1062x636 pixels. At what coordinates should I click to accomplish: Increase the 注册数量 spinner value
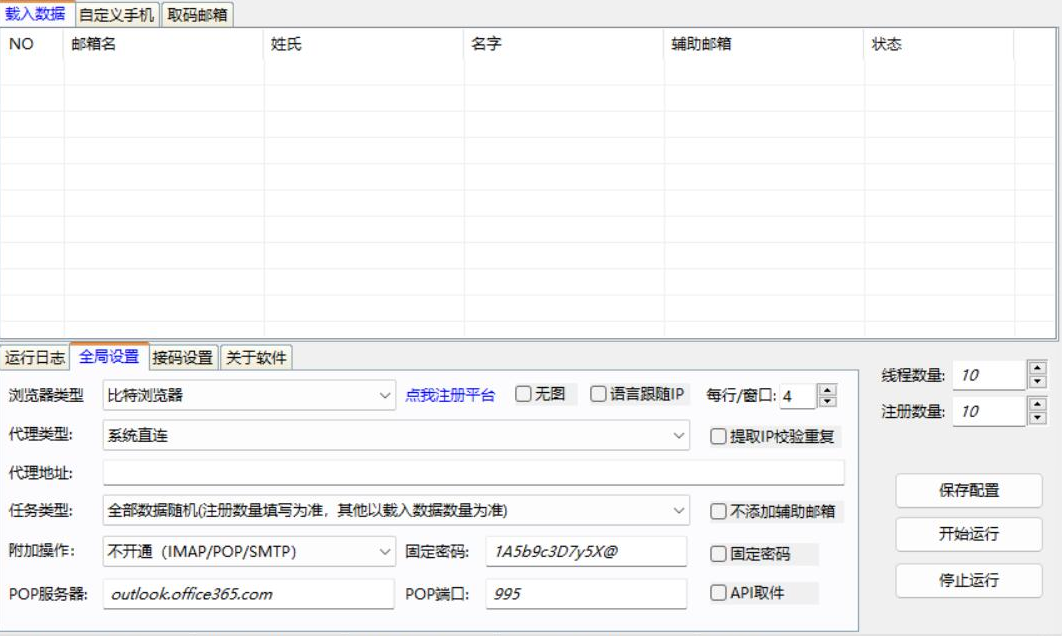pyautogui.click(x=1037, y=404)
